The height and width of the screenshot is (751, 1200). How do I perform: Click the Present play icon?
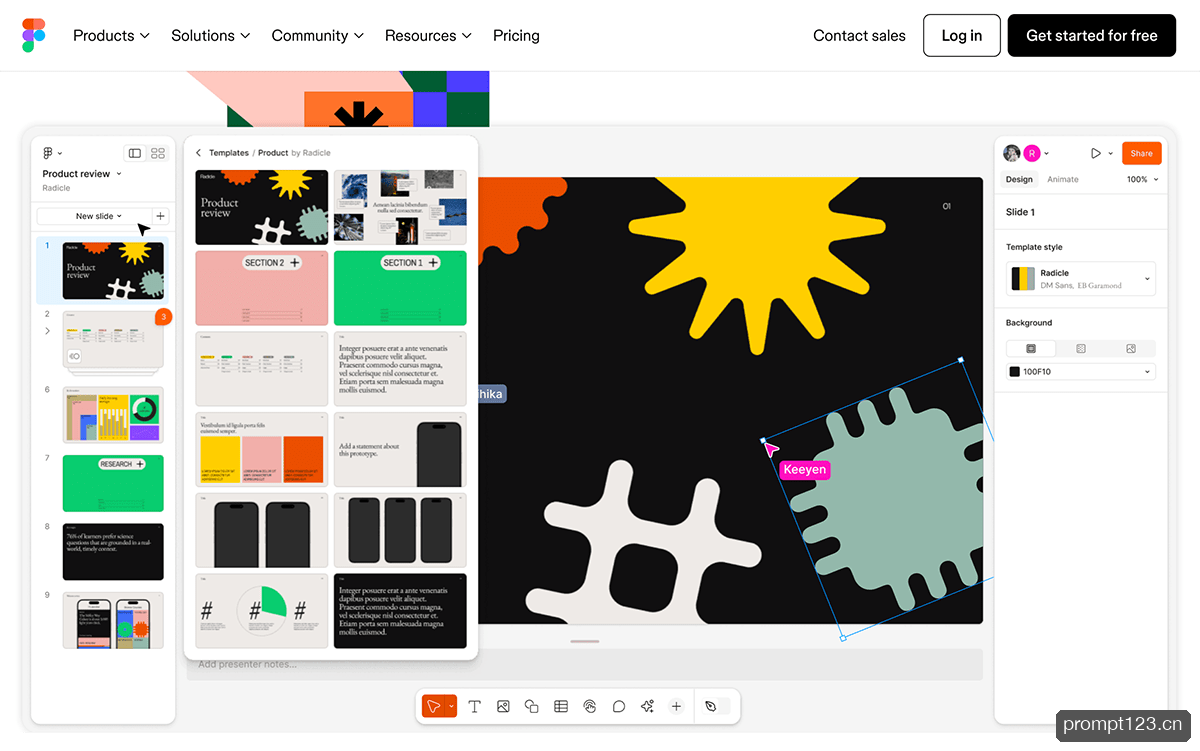click(1096, 153)
